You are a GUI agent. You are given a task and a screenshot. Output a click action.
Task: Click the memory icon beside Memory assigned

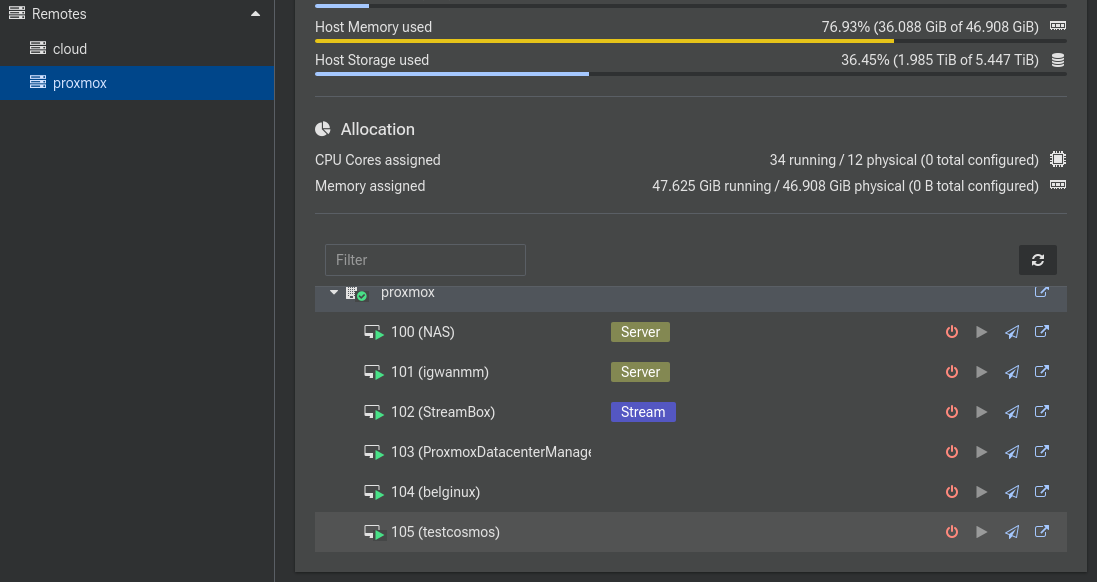click(1058, 185)
